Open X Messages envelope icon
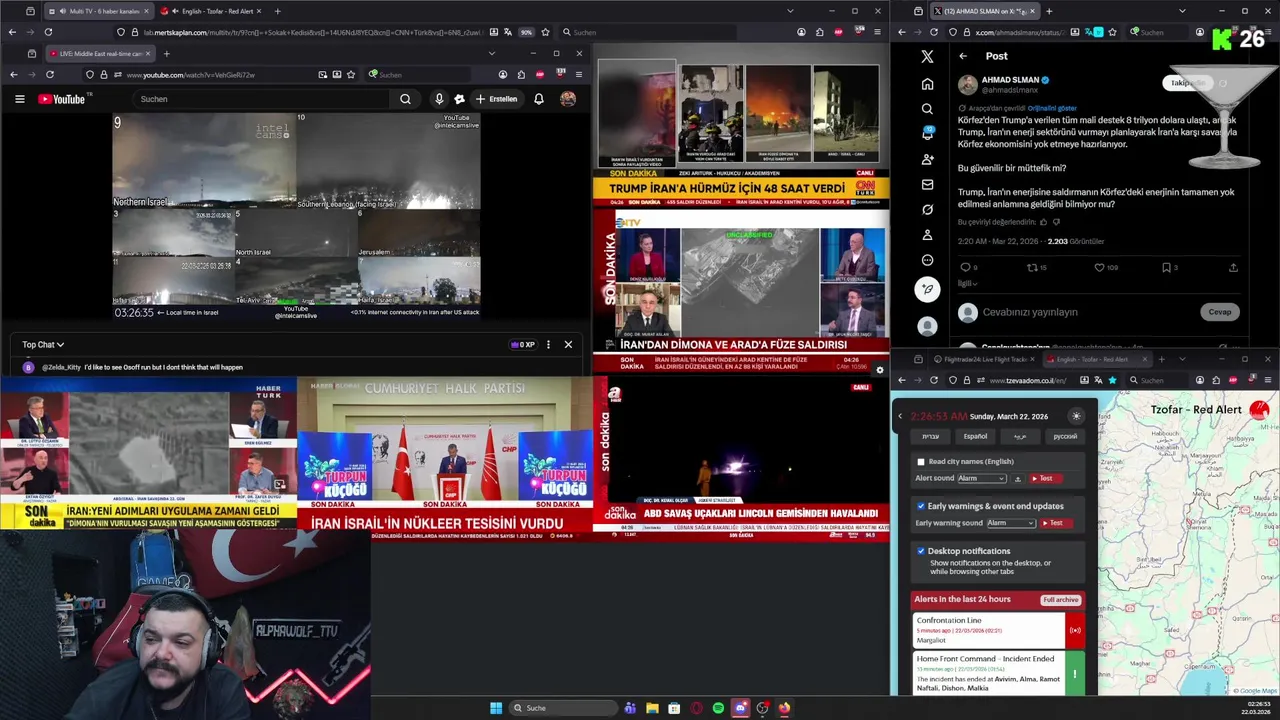The height and width of the screenshot is (720, 1280). (x=927, y=184)
